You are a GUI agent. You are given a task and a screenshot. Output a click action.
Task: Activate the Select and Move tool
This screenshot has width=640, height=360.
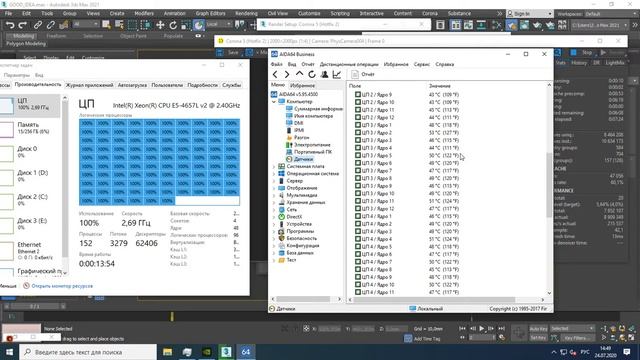pos(160,25)
